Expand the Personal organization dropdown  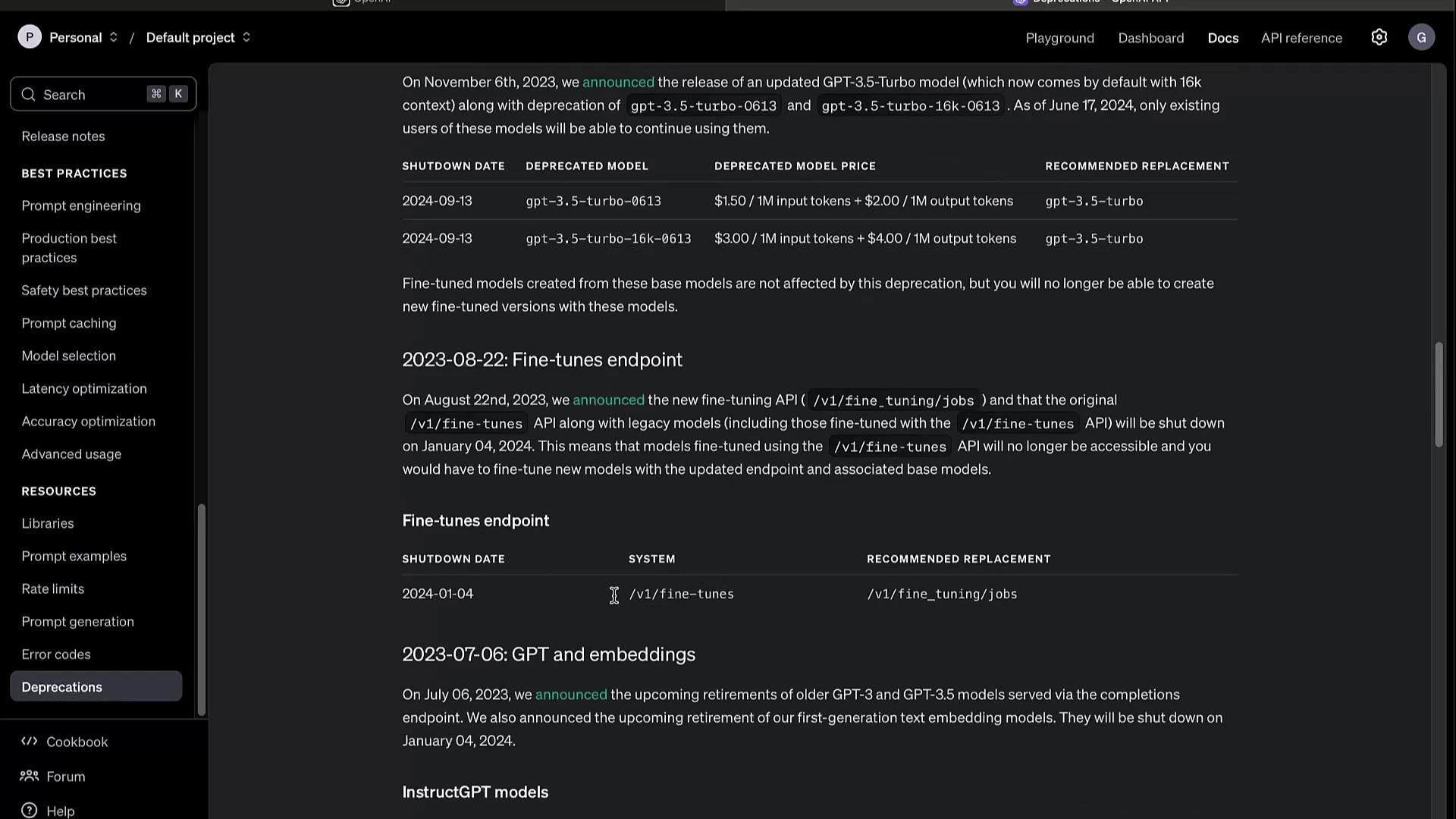[x=83, y=37]
